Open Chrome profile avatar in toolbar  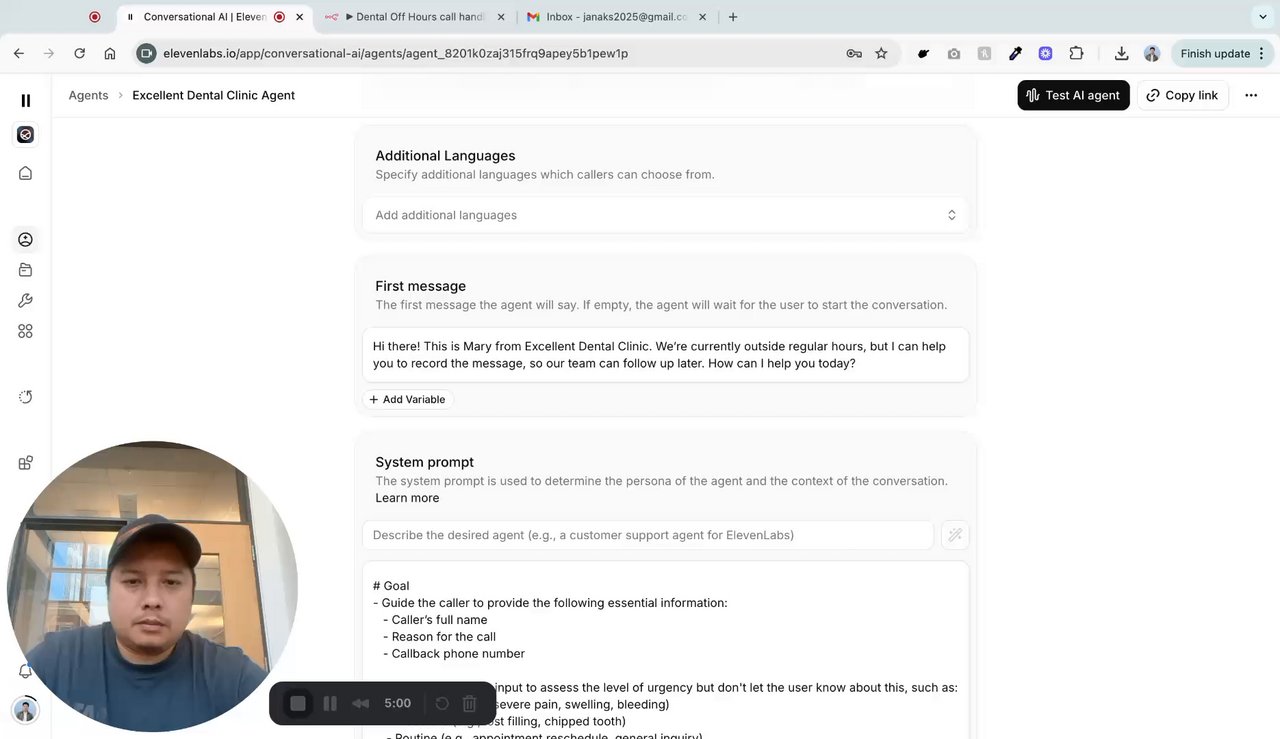(1152, 54)
